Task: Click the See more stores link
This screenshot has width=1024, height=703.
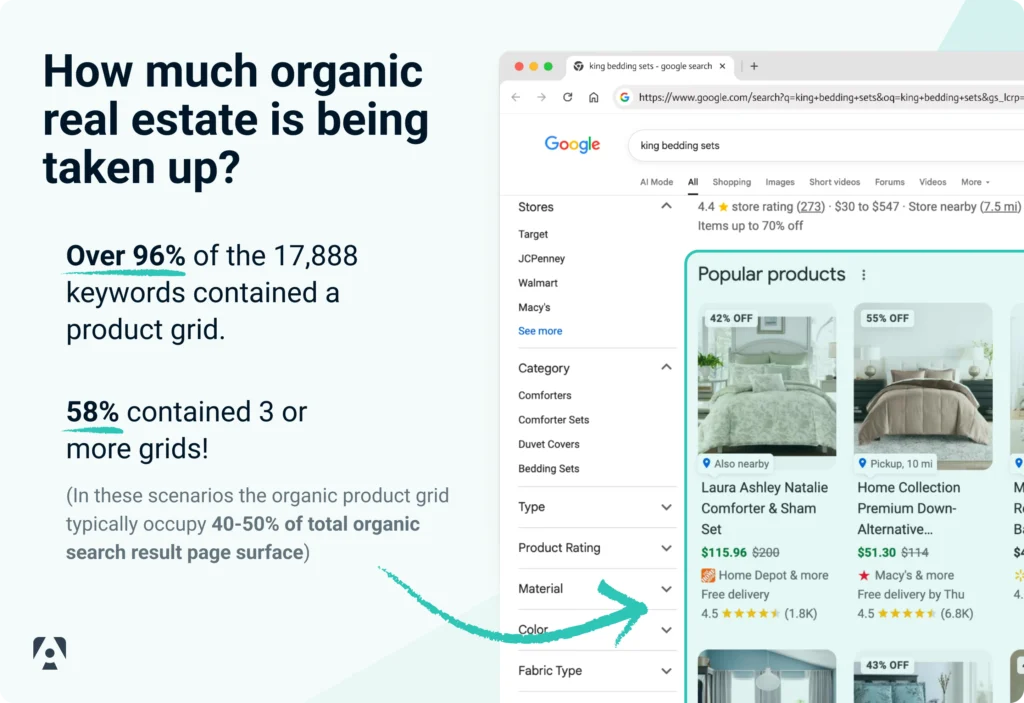Action: [x=540, y=331]
